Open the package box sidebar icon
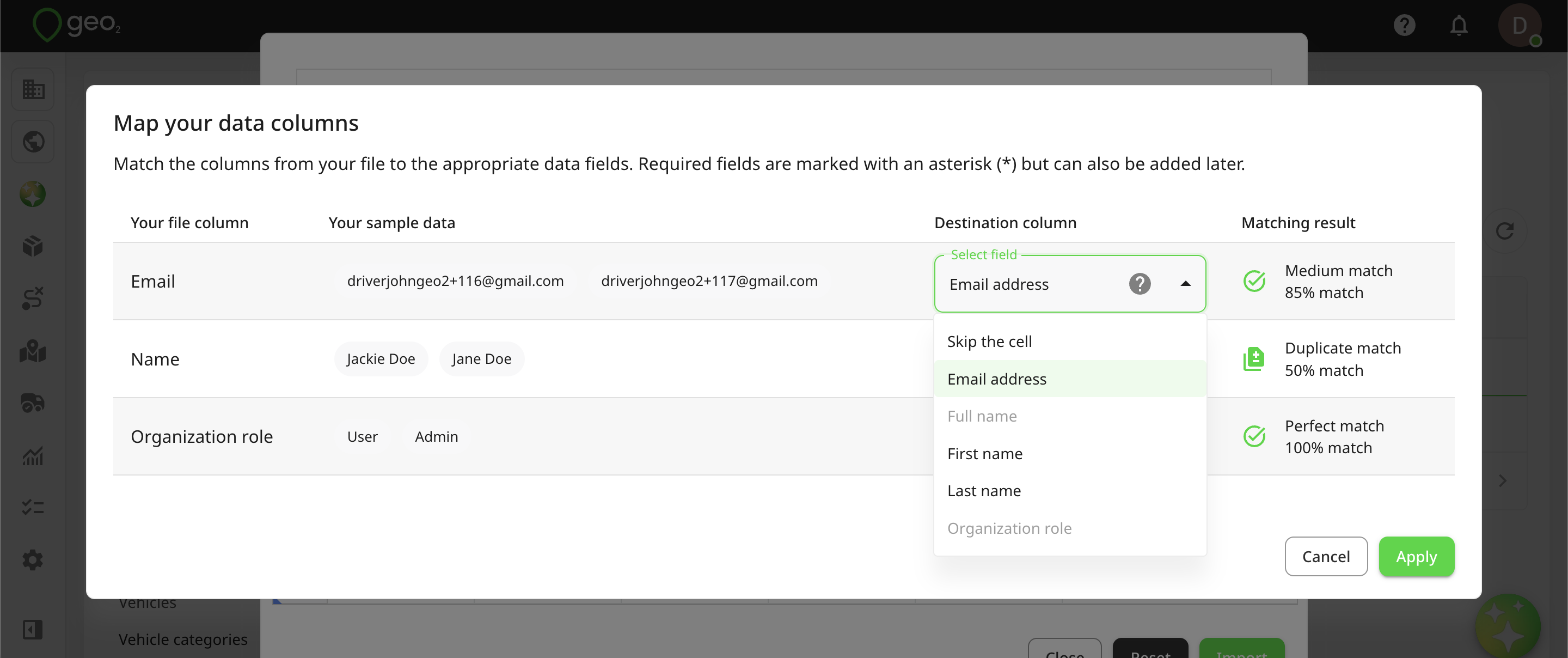This screenshot has width=1568, height=658. click(33, 246)
